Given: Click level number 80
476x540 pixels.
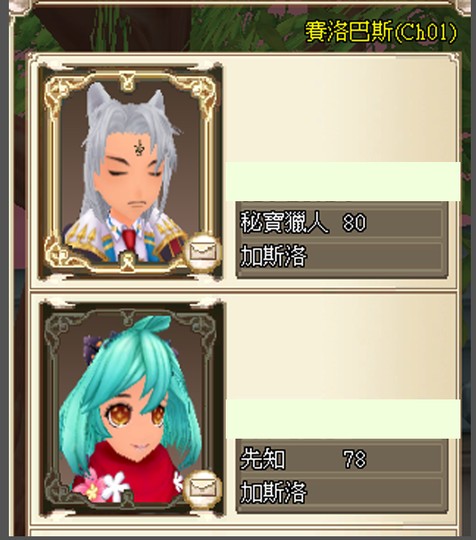Looking at the screenshot, I should click(354, 222).
